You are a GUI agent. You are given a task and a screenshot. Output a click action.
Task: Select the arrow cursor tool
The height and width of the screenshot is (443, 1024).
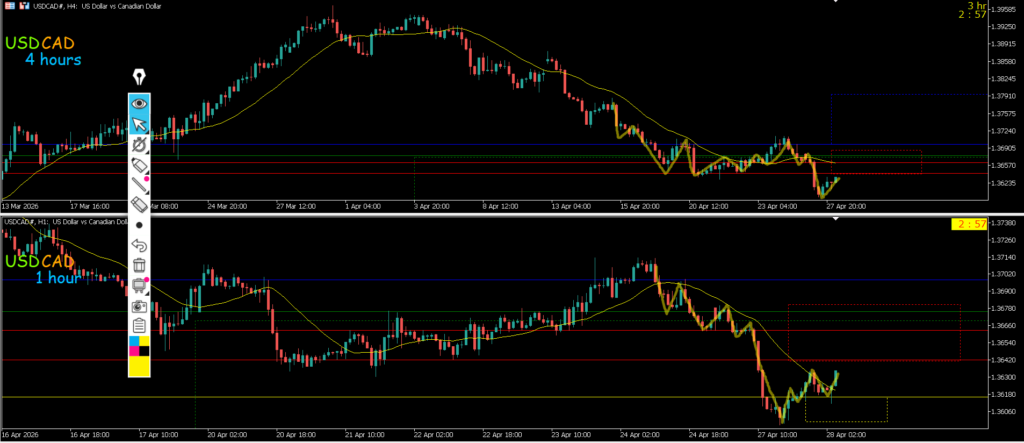coord(139,124)
